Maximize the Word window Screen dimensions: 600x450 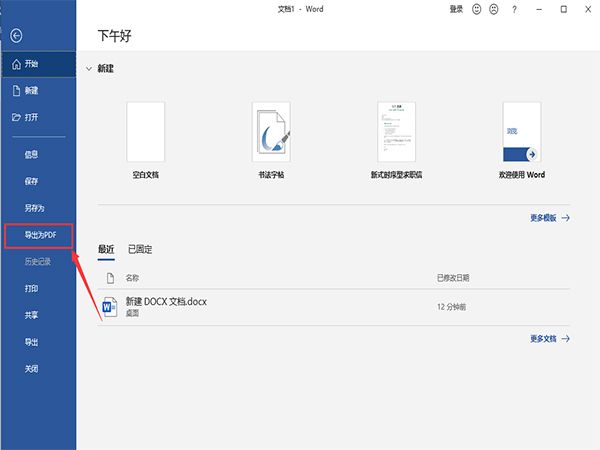pyautogui.click(x=564, y=9)
